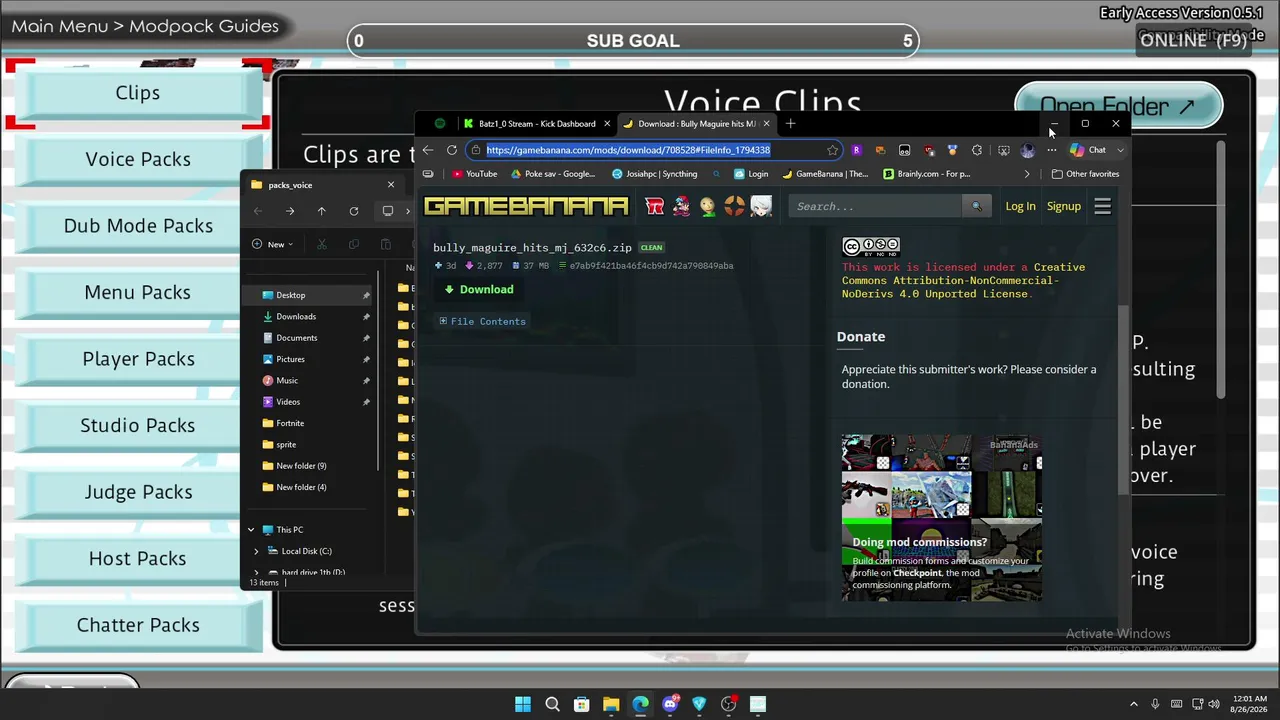Viewport: 1280px width, 720px height.
Task: Open the Menu Packs guide
Action: click(138, 292)
